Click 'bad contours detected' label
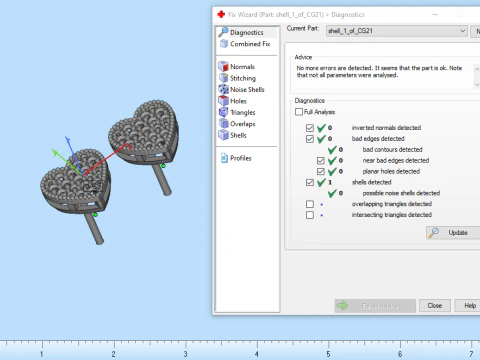The image size is (480, 360). [392, 150]
